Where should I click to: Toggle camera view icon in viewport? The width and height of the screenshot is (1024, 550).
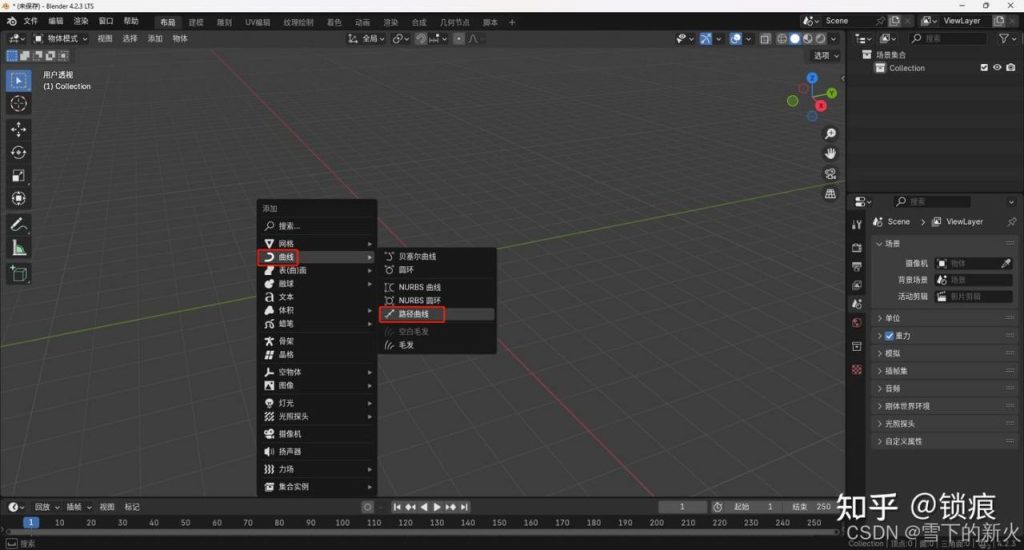coord(830,174)
